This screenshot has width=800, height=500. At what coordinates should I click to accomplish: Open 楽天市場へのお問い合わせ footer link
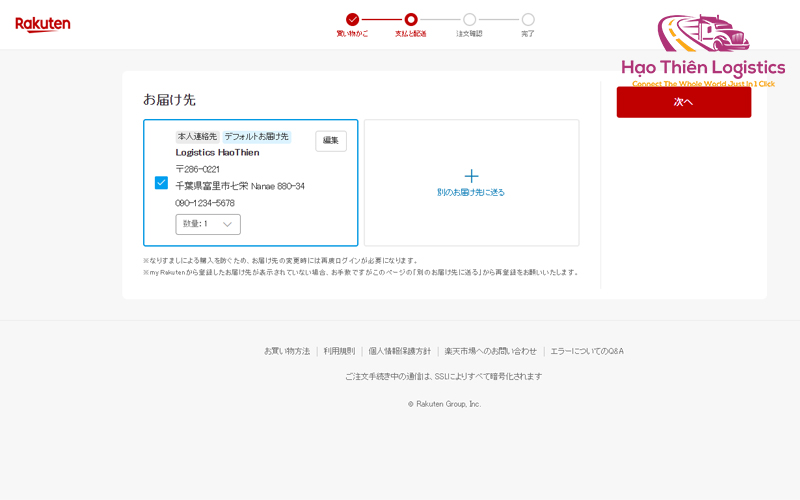[x=490, y=351]
